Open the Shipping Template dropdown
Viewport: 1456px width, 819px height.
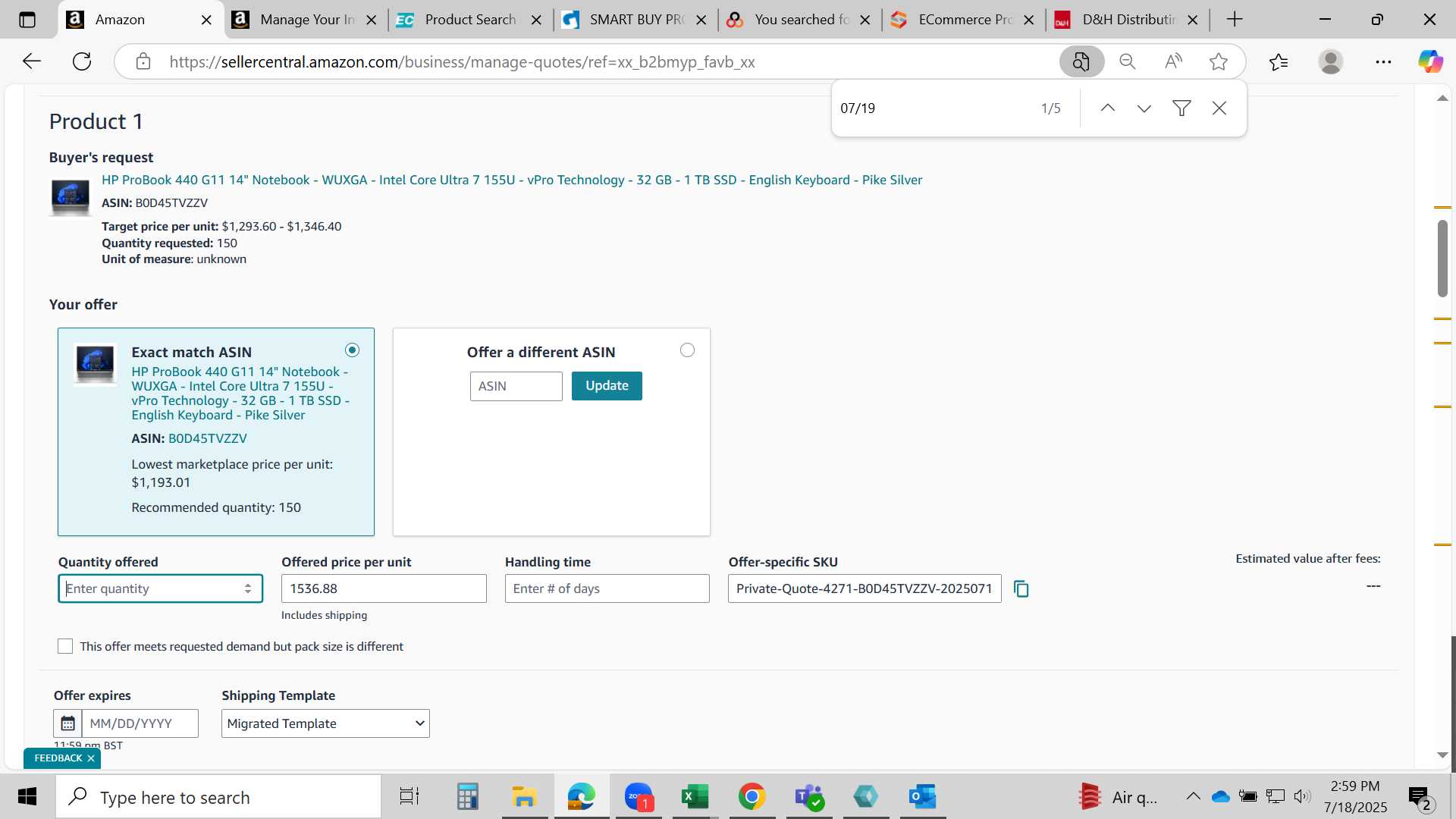325,723
